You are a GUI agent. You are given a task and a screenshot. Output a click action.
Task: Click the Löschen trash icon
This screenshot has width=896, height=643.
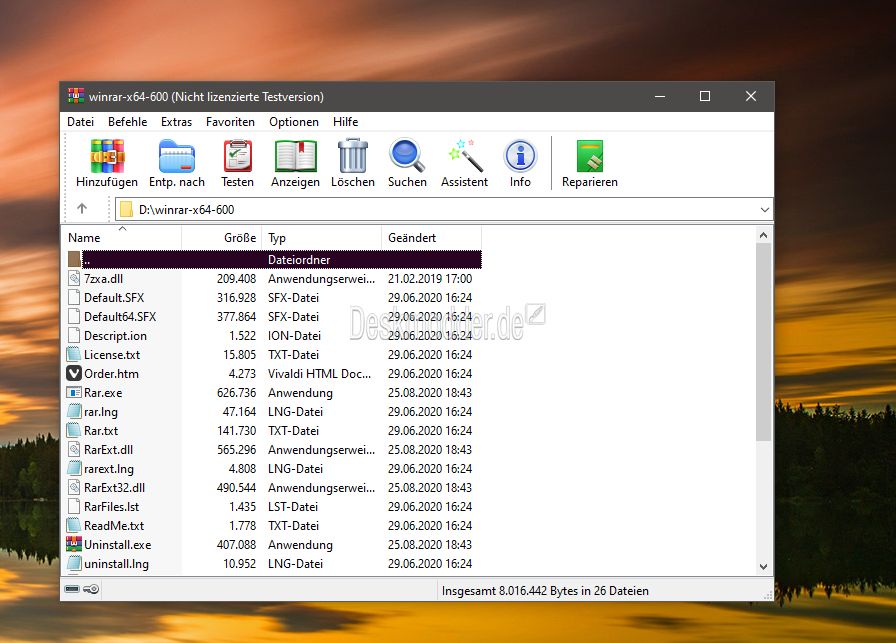point(353,155)
